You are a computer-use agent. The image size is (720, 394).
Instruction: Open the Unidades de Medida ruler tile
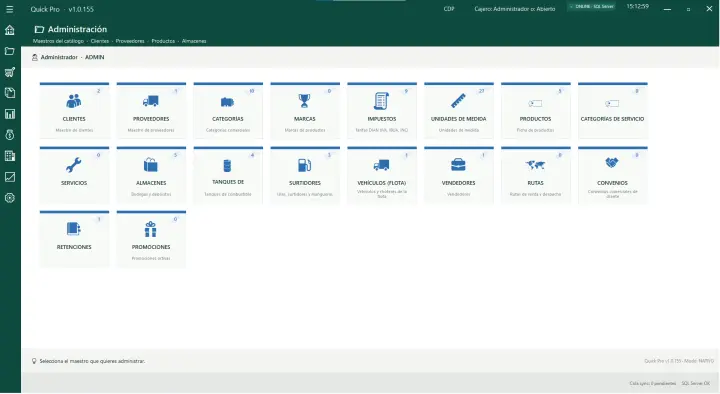[459, 111]
